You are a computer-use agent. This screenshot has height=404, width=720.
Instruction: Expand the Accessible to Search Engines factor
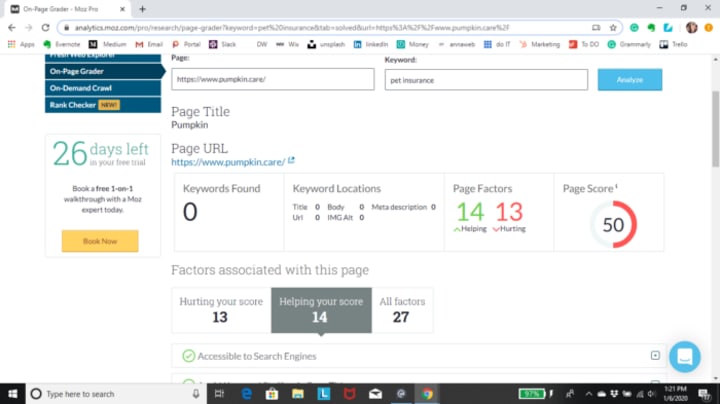(655, 355)
